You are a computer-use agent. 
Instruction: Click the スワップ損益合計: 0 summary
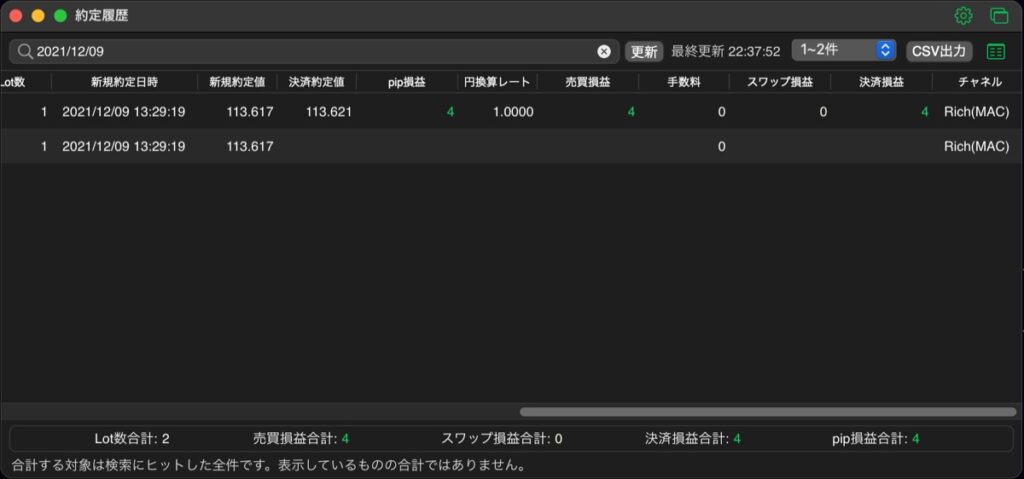click(x=502, y=438)
